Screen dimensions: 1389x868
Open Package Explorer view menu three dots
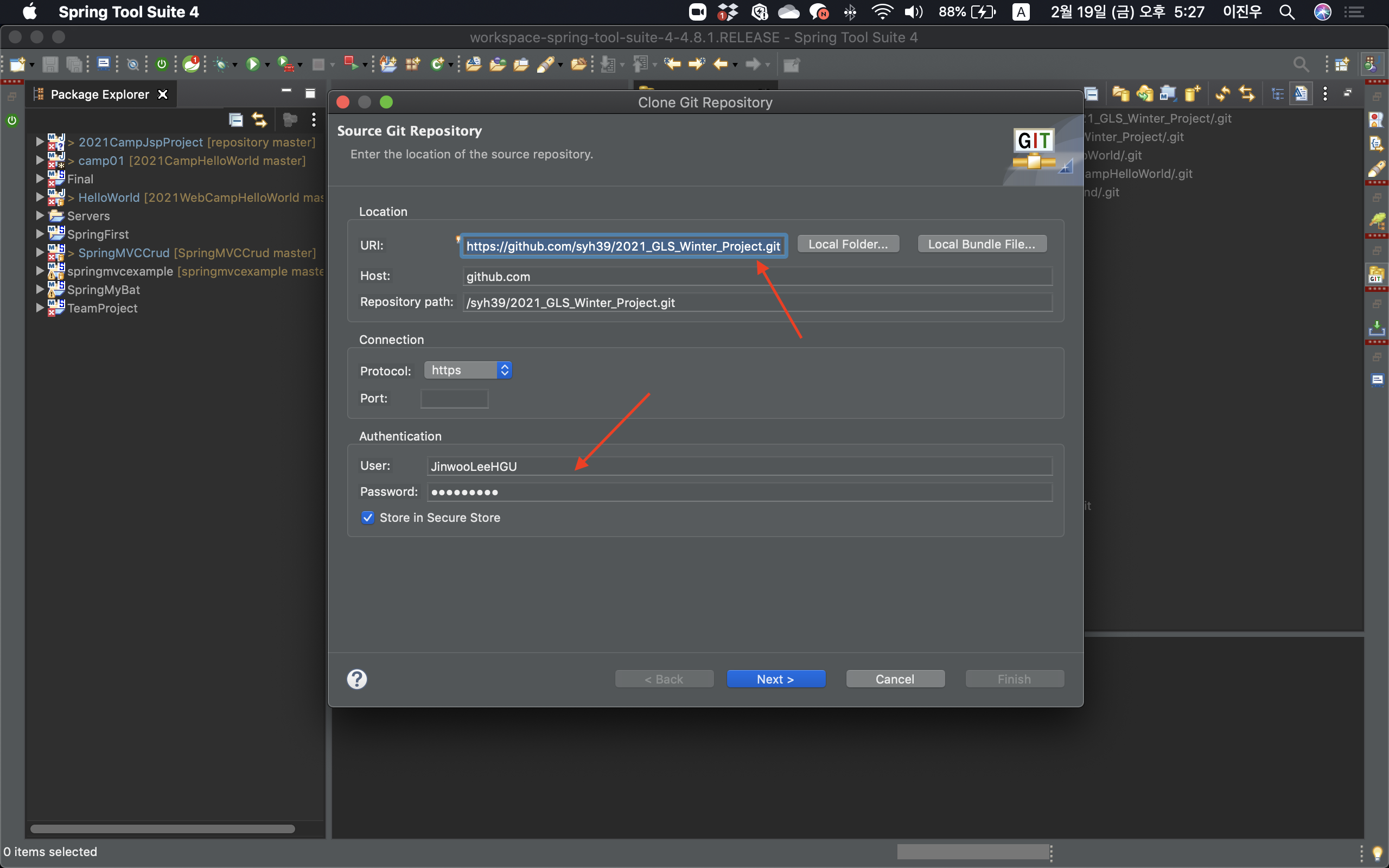[x=314, y=119]
